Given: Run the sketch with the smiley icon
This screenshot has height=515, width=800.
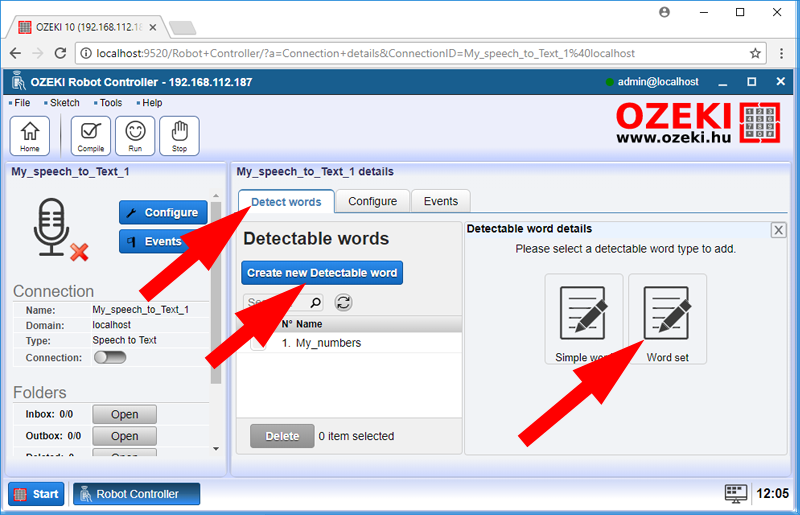Looking at the screenshot, I should click(x=135, y=135).
